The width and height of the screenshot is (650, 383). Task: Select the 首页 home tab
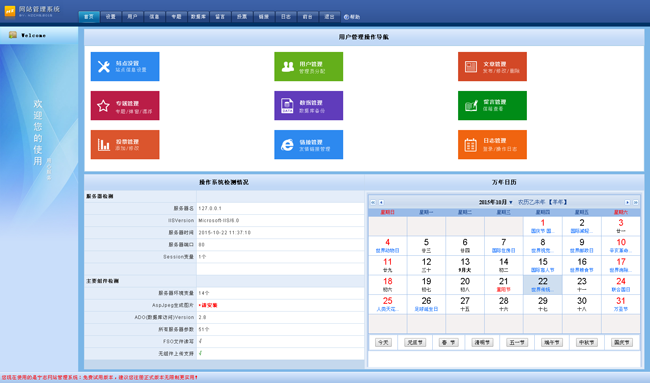click(89, 17)
